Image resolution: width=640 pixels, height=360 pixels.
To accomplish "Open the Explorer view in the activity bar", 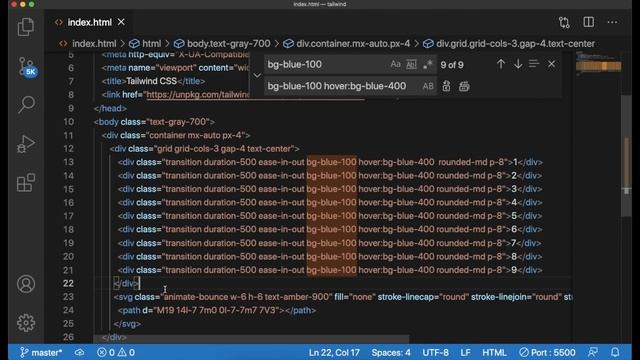I will (x=26, y=27).
